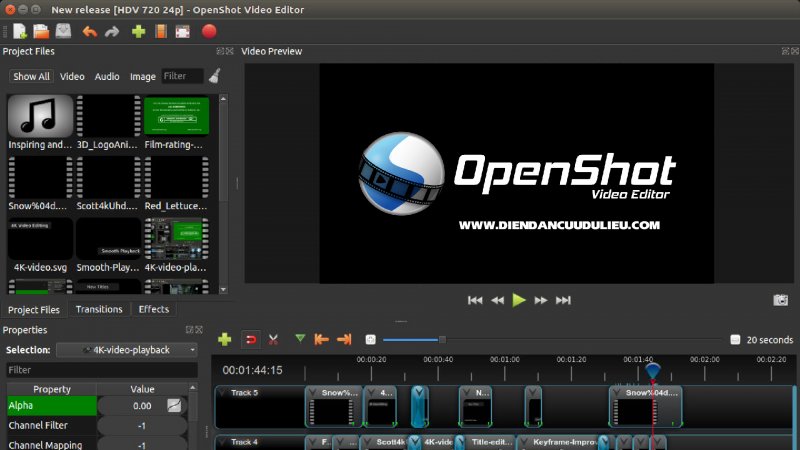The image size is (800, 450).
Task: Create a new project
Action: point(19,32)
